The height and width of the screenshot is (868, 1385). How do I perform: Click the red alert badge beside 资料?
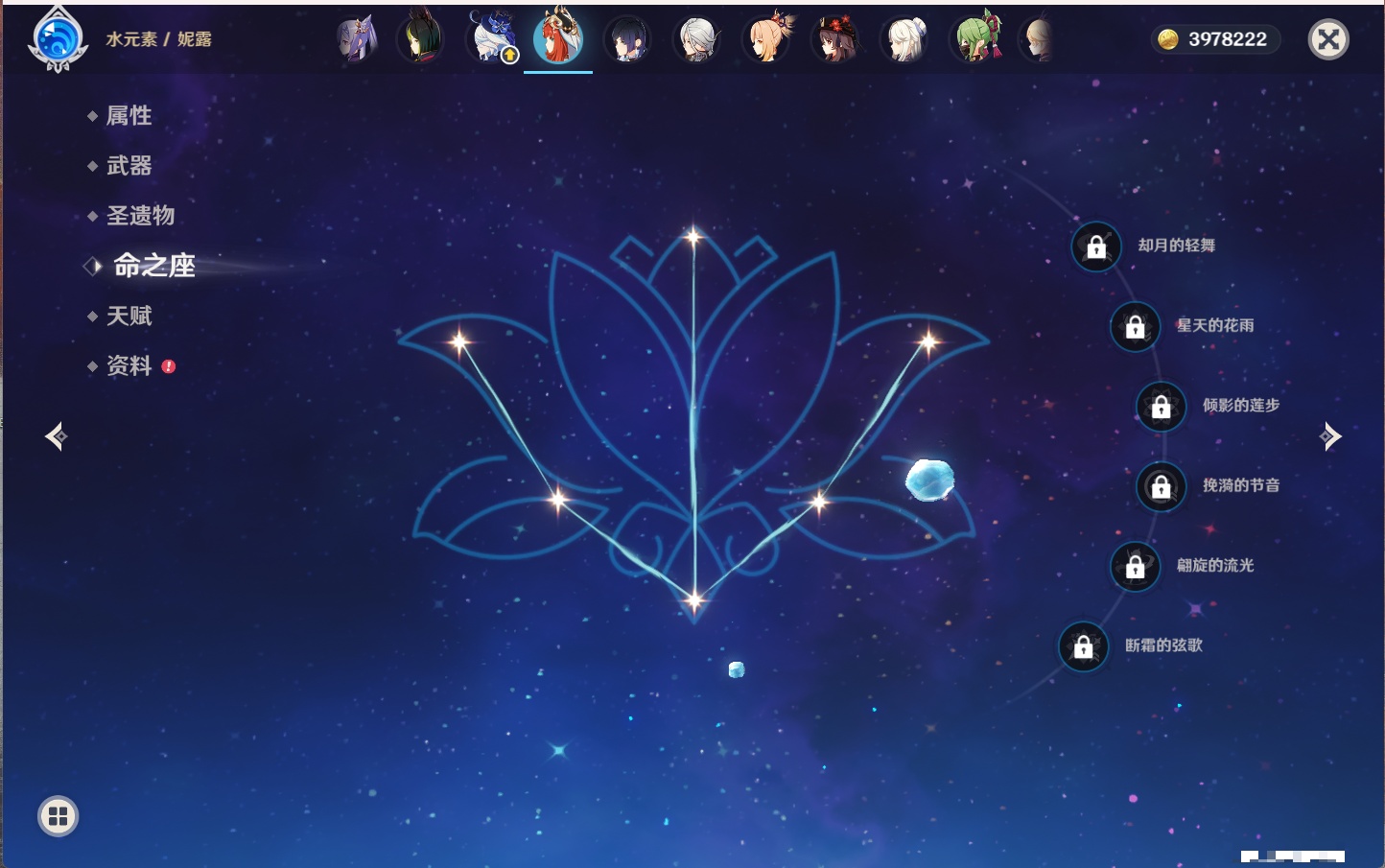(x=169, y=366)
